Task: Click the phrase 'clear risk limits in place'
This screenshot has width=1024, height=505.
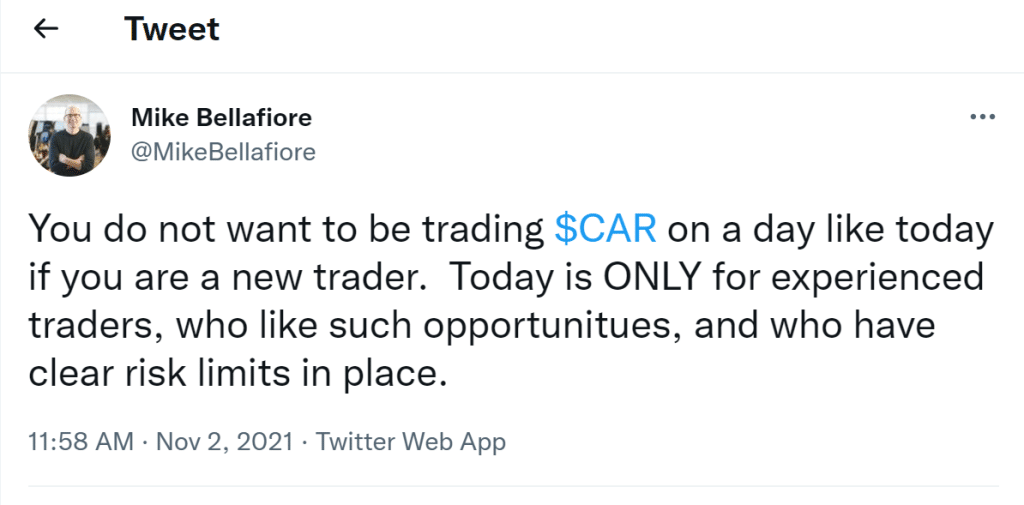Action: pos(235,373)
